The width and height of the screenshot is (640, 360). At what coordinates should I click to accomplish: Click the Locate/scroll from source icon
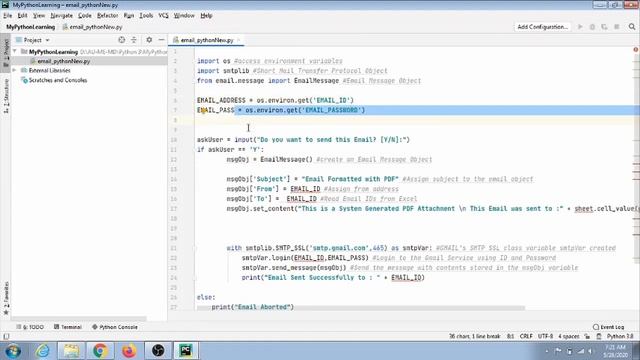click(x=122, y=40)
